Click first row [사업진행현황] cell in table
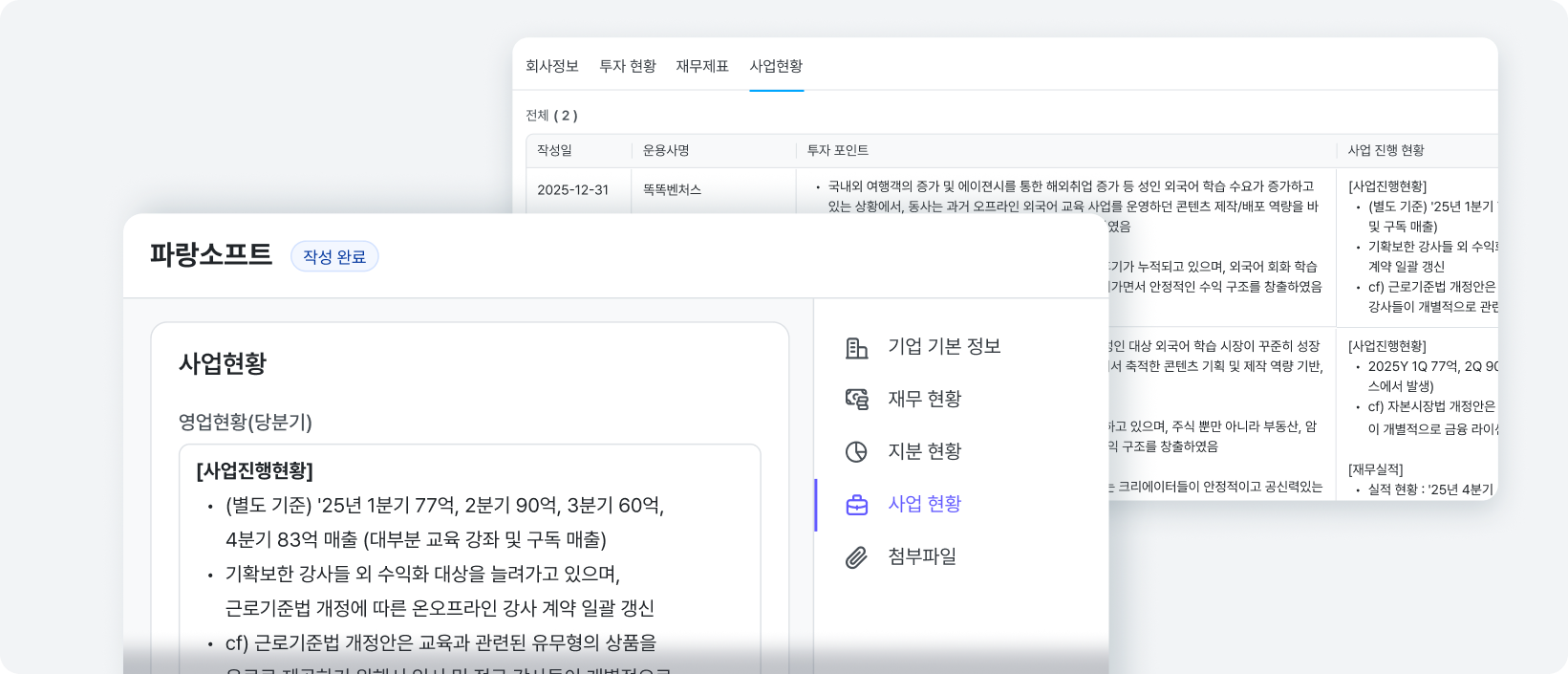This screenshot has height=674, width=1568. [1387, 186]
